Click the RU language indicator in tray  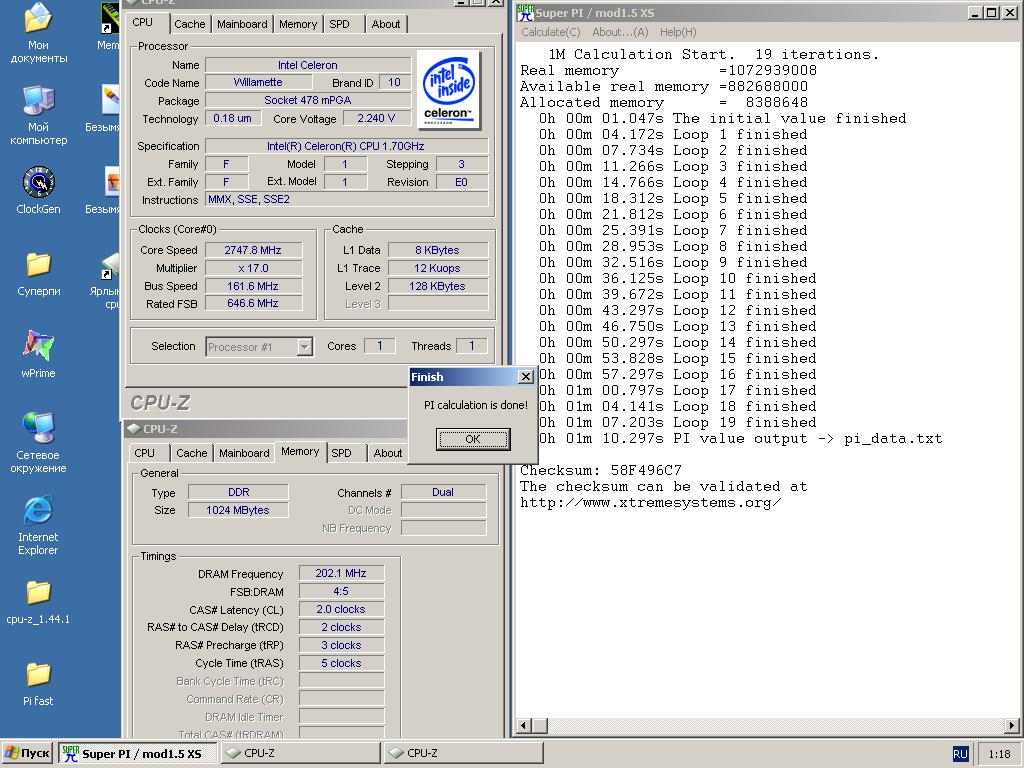pyautogui.click(x=960, y=754)
